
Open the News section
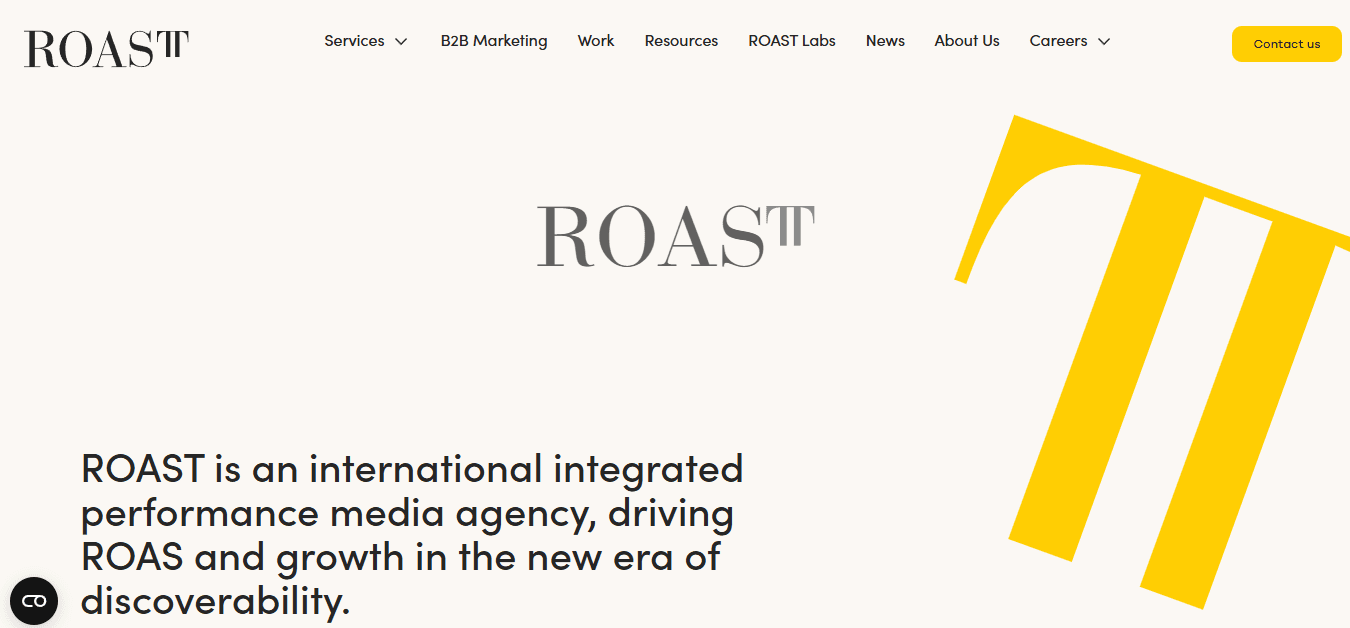[885, 41]
